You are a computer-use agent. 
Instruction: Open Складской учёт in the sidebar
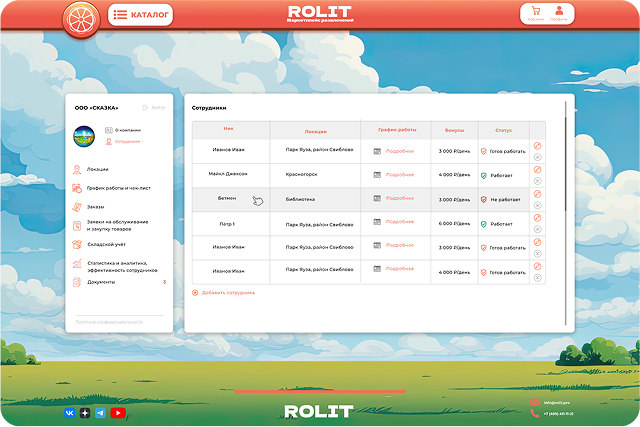105,244
